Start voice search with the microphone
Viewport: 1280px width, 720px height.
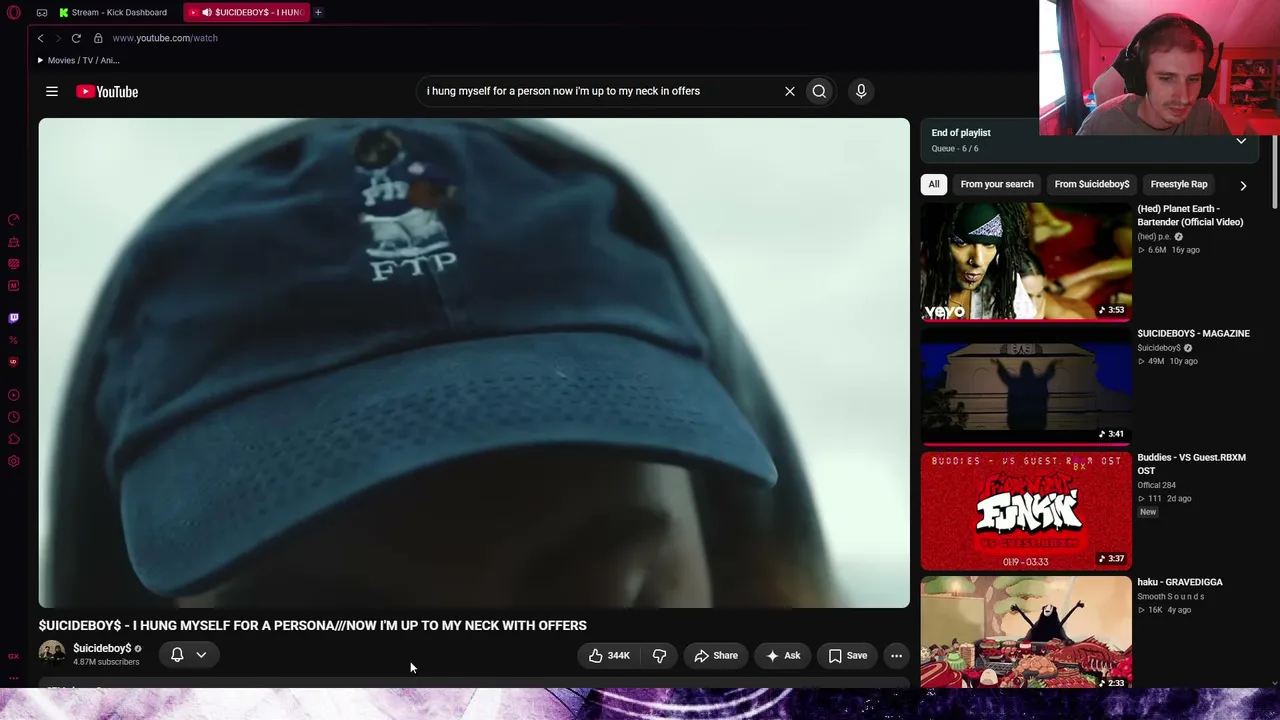coord(861,91)
